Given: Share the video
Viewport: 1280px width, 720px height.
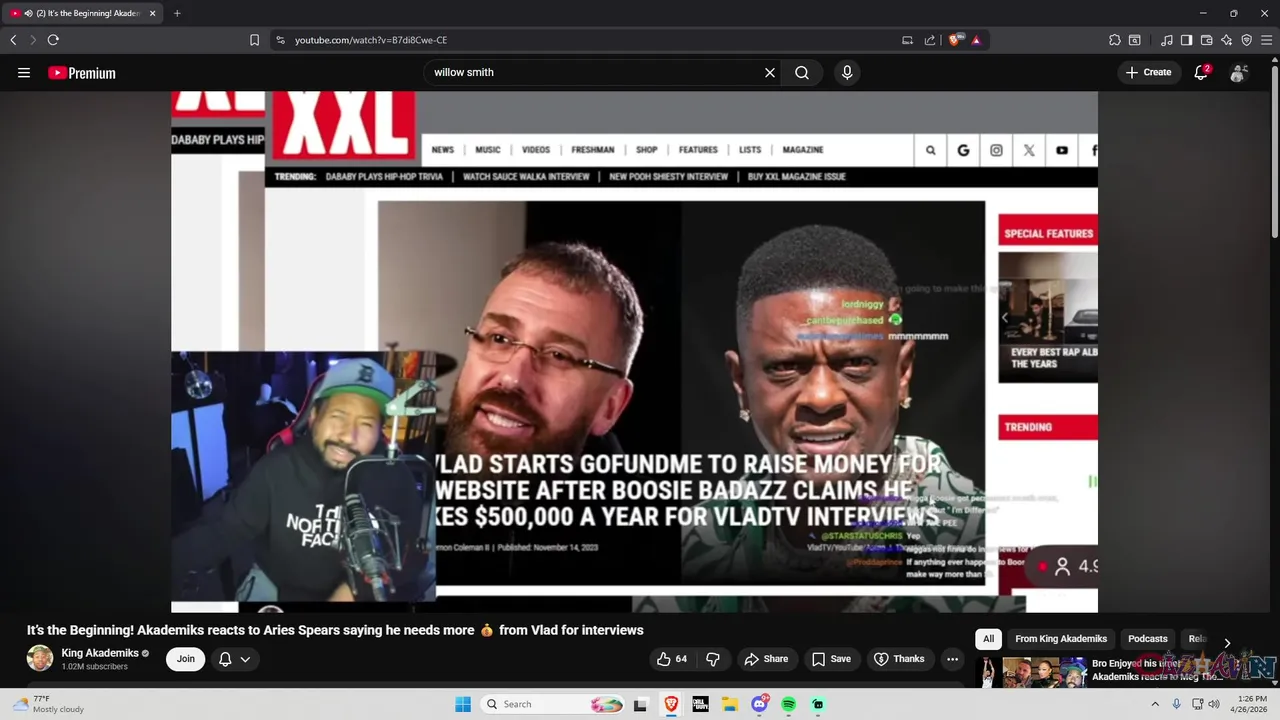Looking at the screenshot, I should [x=766, y=659].
